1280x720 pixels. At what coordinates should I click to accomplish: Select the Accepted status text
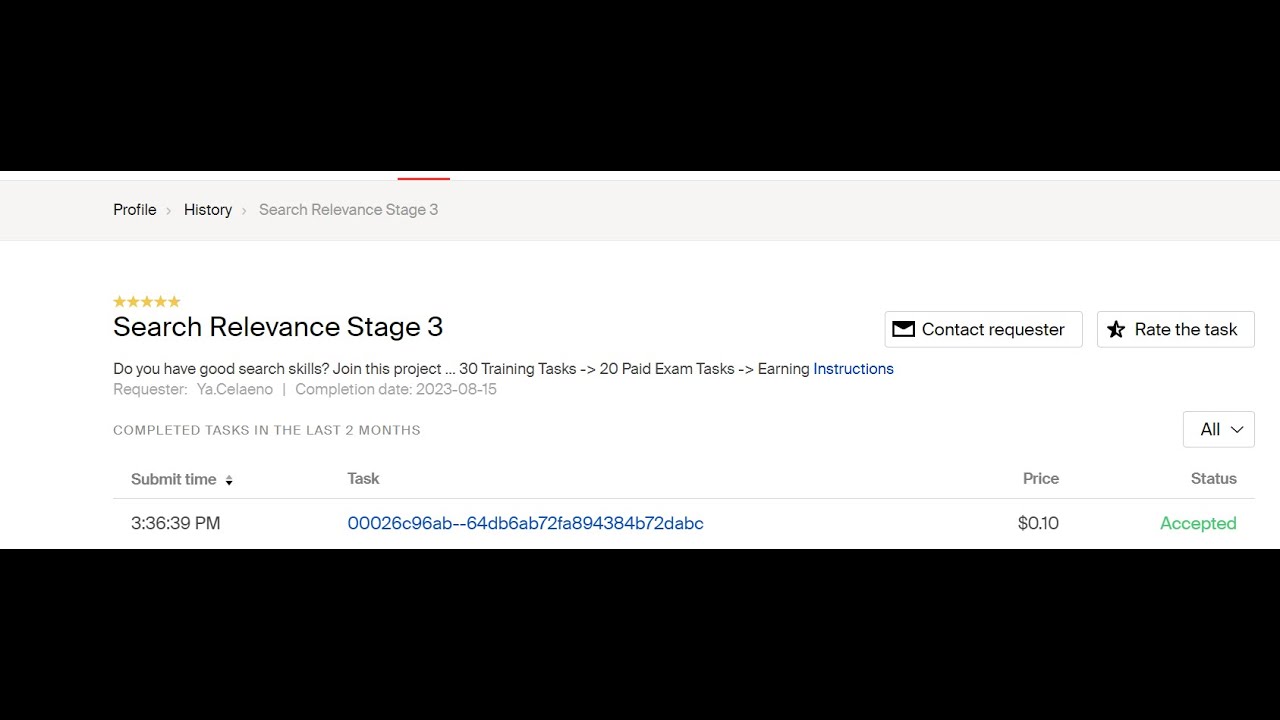(x=1198, y=523)
